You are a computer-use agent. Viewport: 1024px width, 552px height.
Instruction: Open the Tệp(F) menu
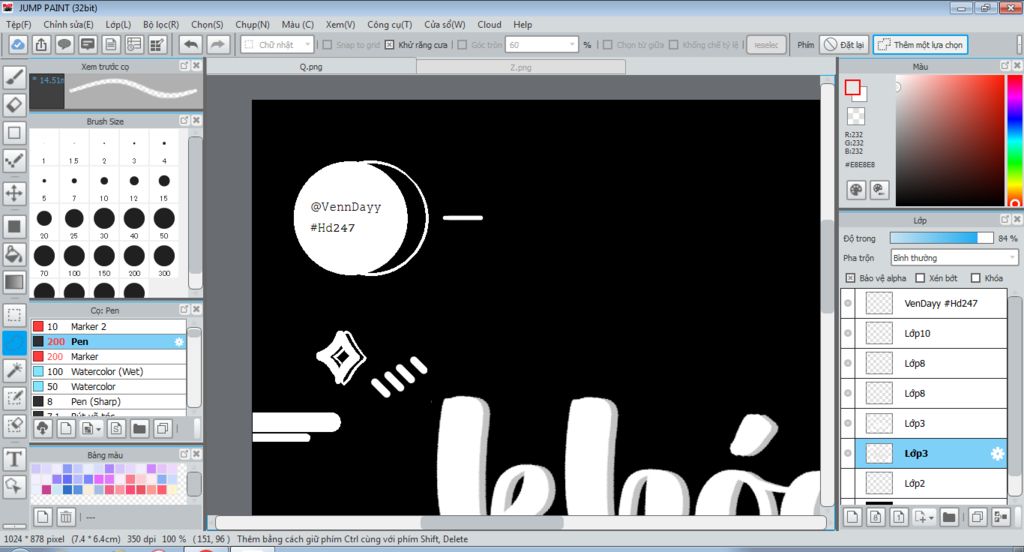[19, 24]
